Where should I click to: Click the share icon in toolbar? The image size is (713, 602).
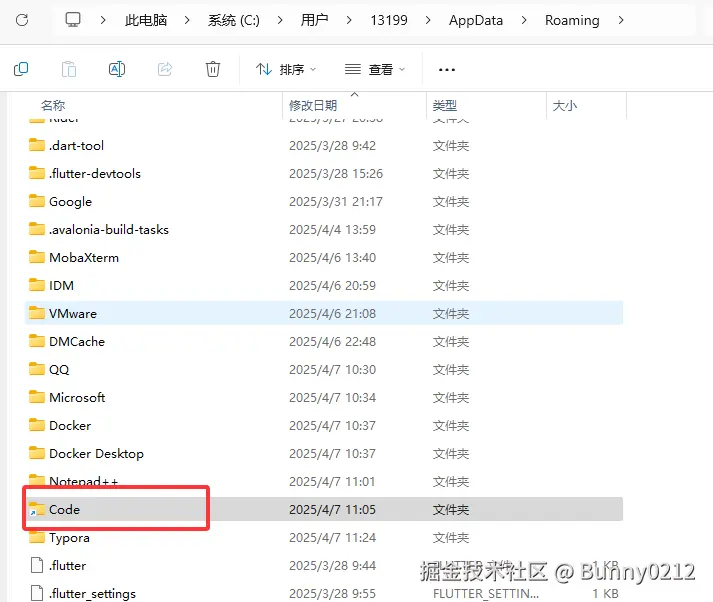pyautogui.click(x=165, y=69)
